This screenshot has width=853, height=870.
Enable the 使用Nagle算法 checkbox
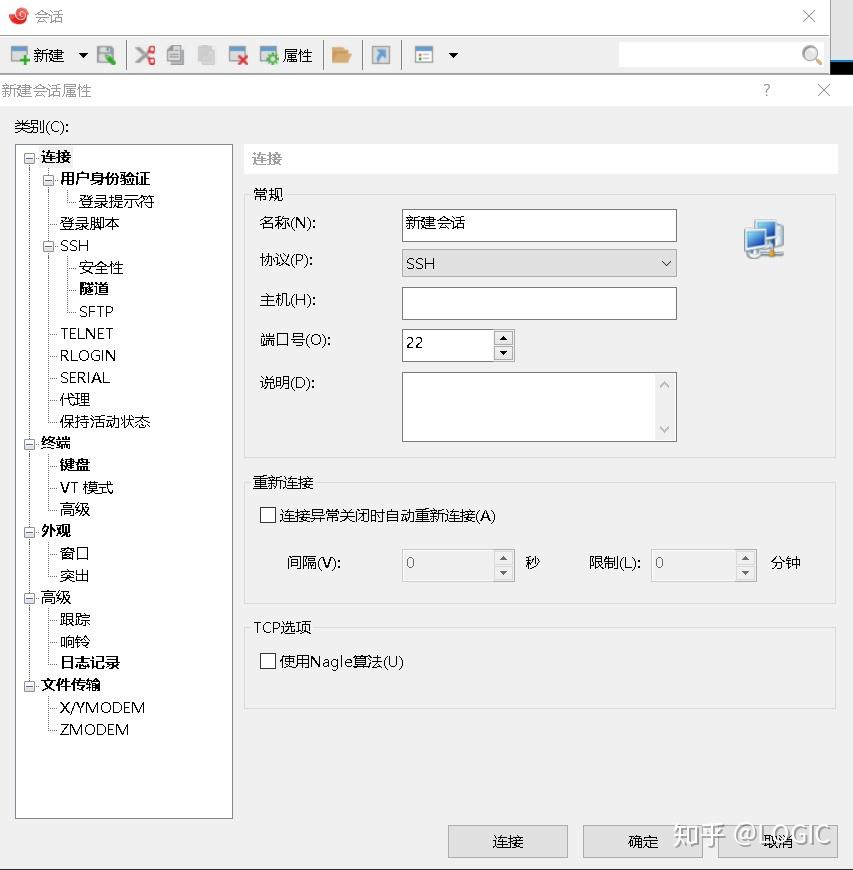pyautogui.click(x=268, y=661)
